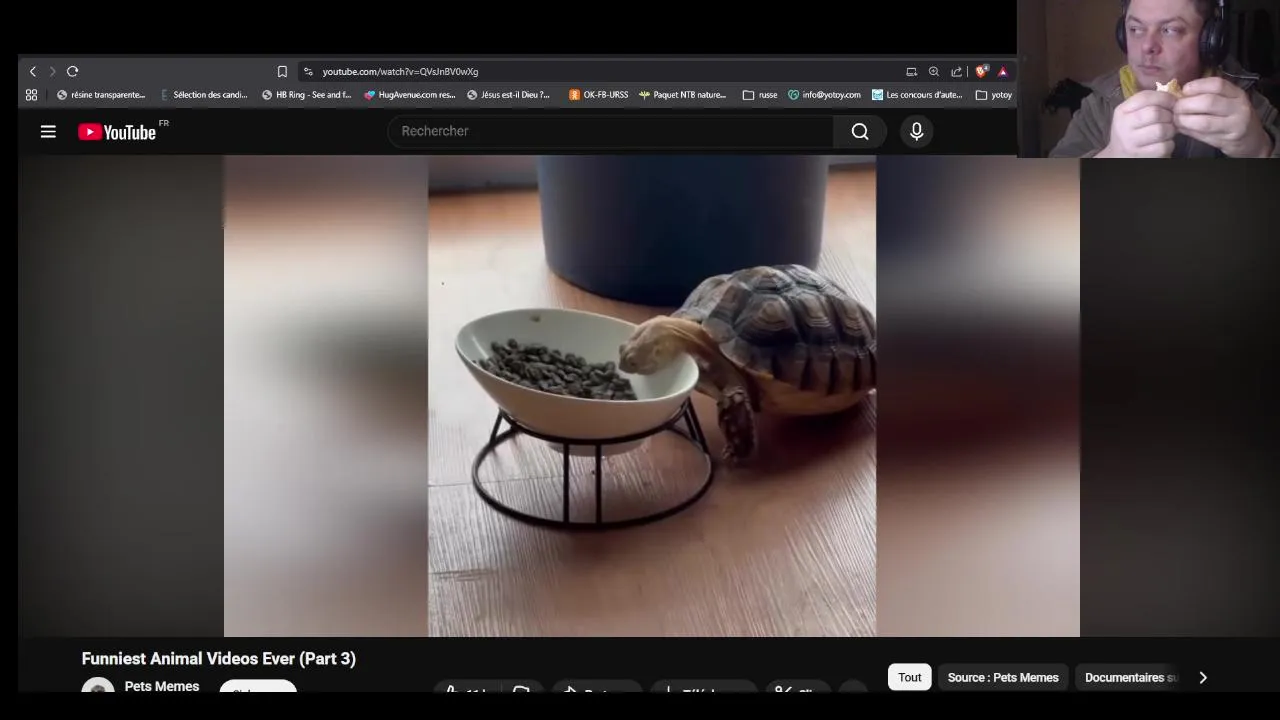
Task: Click the video title 'Funniest Animal Videos Ever (Part 3)'
Action: pyautogui.click(x=219, y=659)
